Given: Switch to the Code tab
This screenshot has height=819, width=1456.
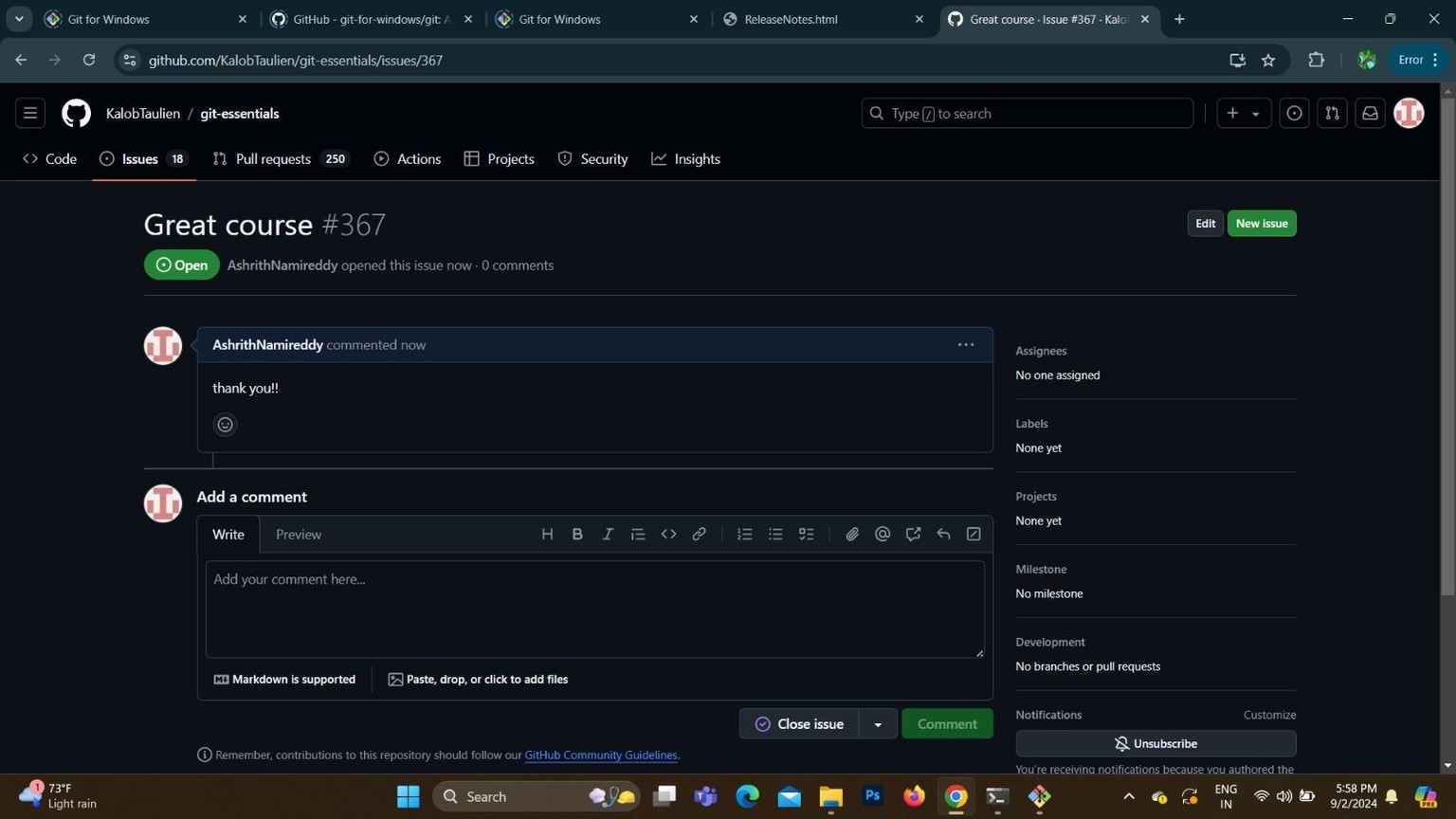Looking at the screenshot, I should point(49,159).
